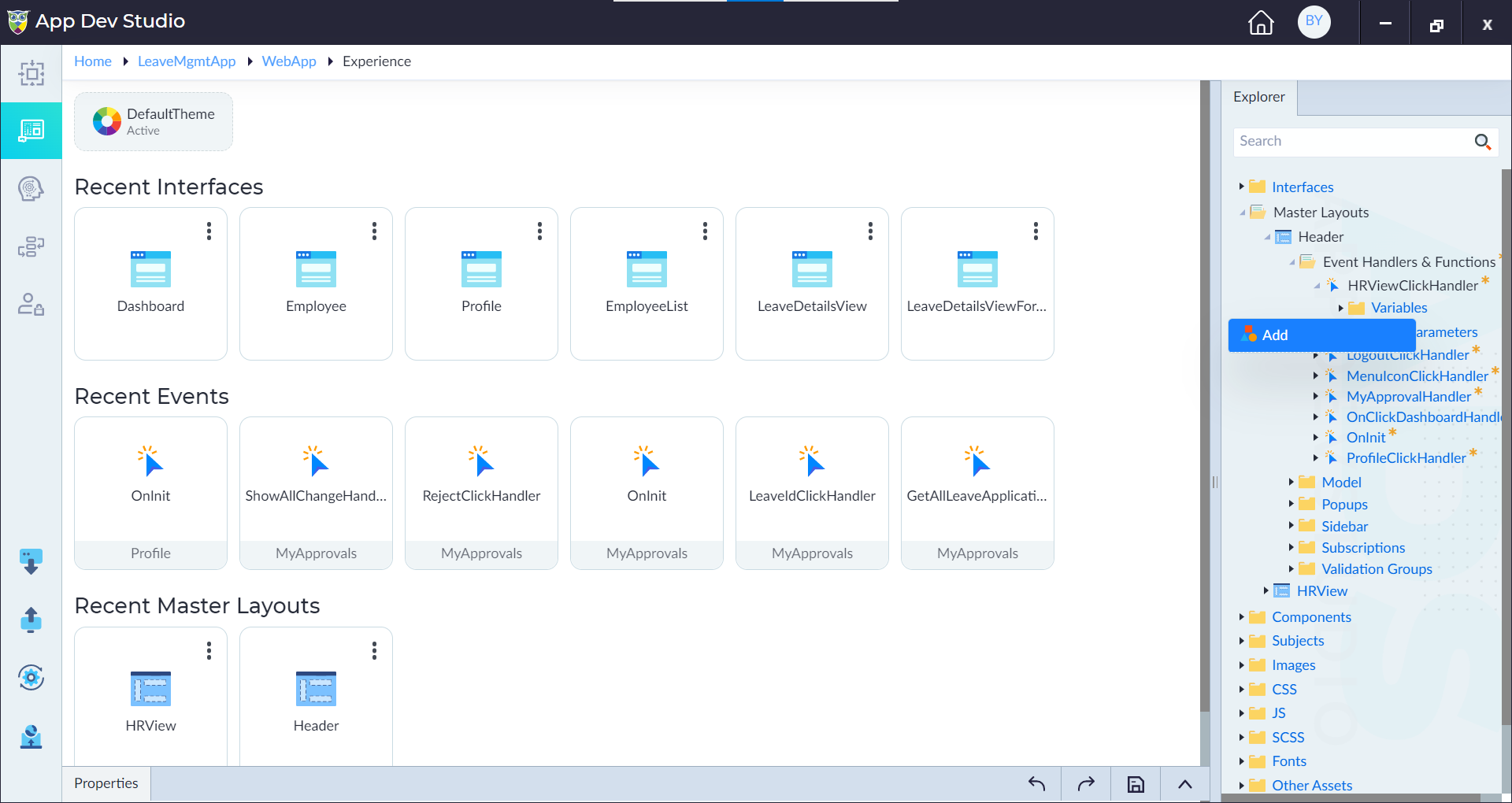Image resolution: width=1512 pixels, height=803 pixels.
Task: Go to Home breadcrumb link
Action: [x=93, y=61]
